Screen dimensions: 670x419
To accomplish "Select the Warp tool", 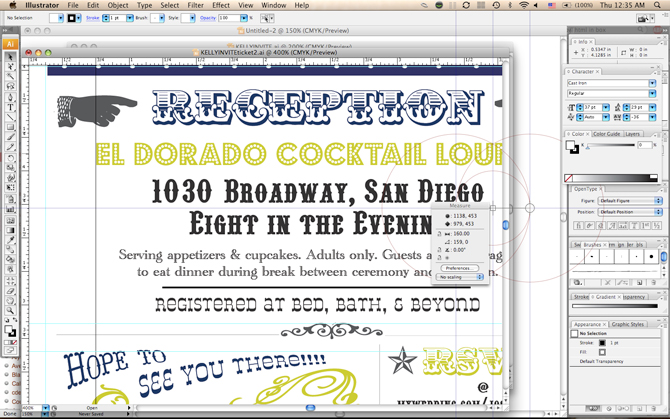I will (11, 178).
